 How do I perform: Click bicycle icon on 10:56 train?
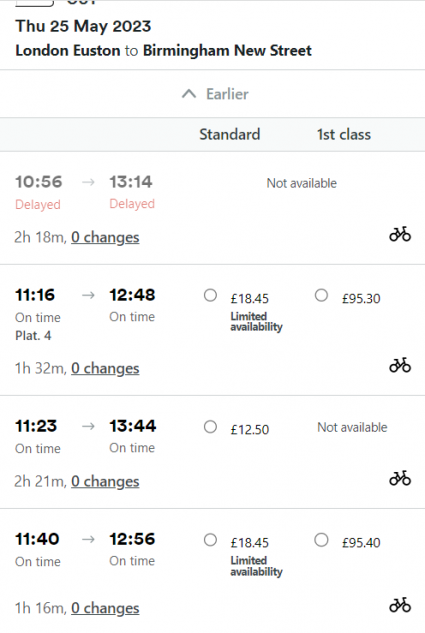(400, 234)
